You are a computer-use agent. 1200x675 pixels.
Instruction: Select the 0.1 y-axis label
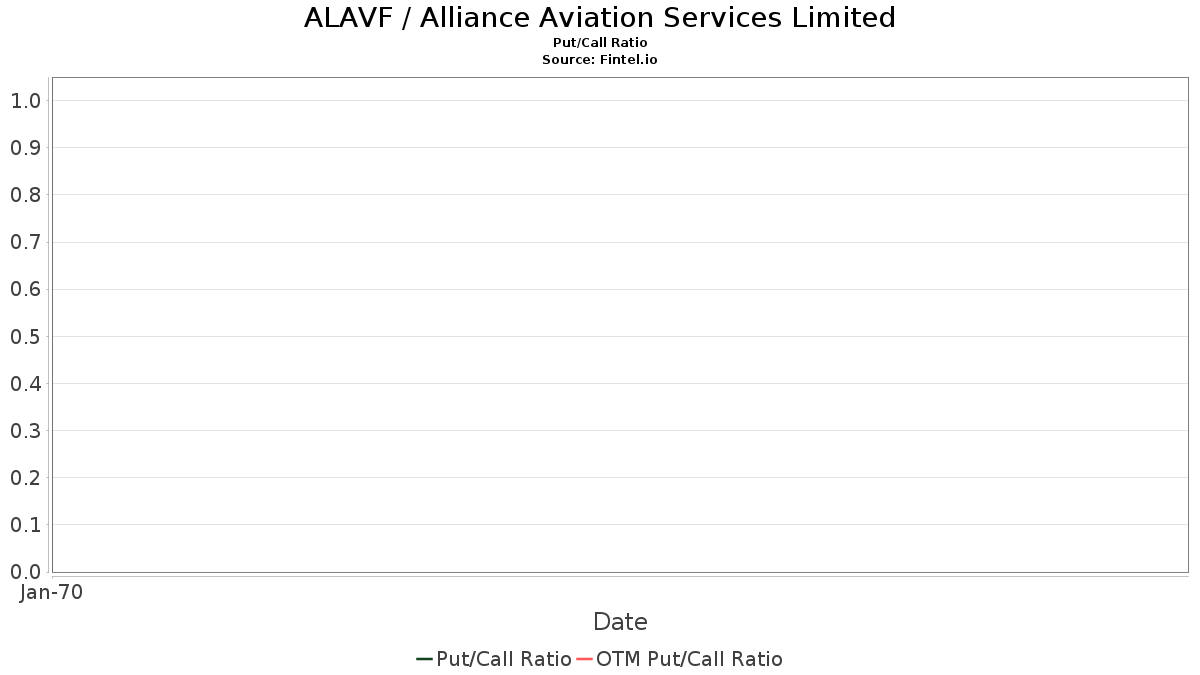pos(25,525)
